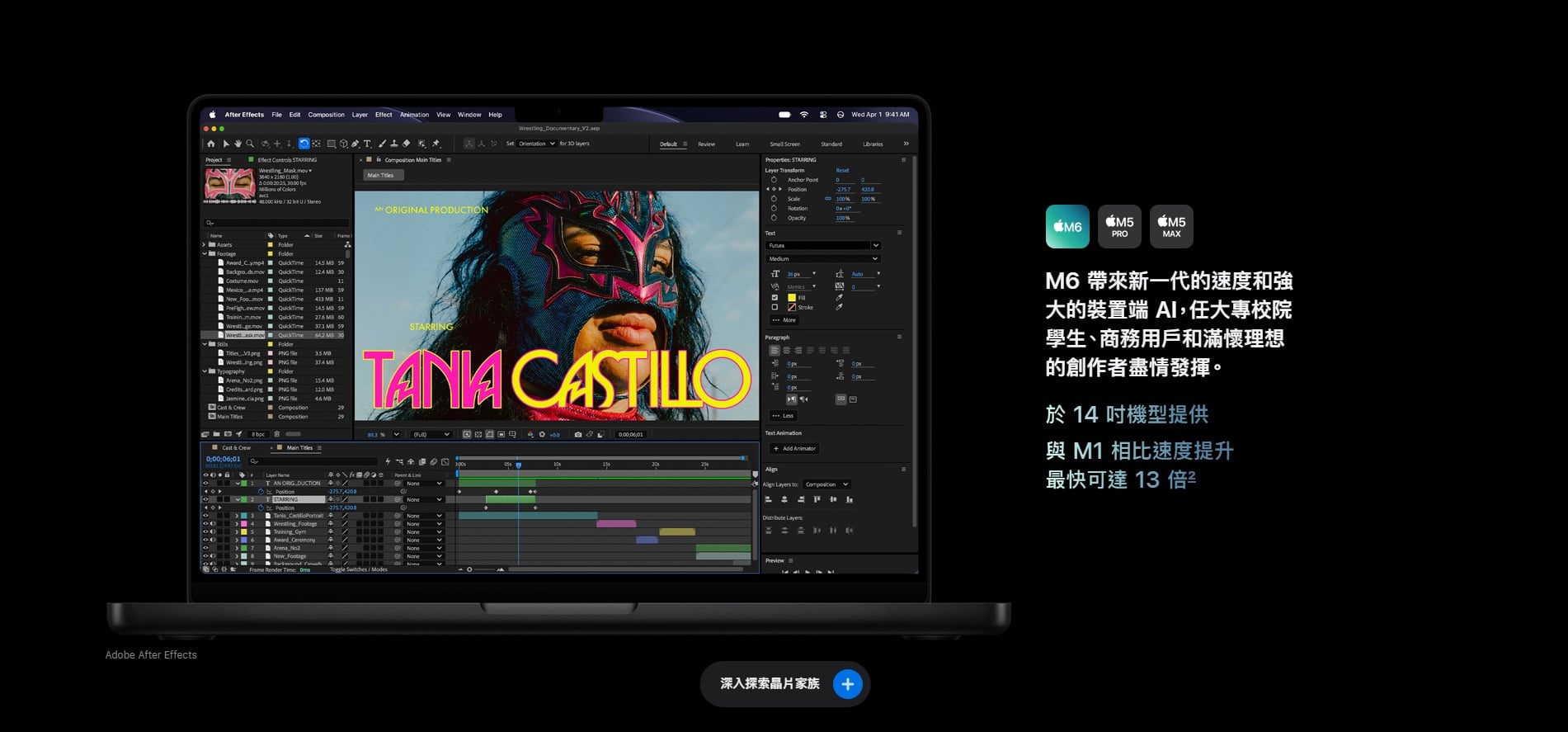Collapse the Typography folder
The width and height of the screenshot is (1568, 732).
point(205,371)
